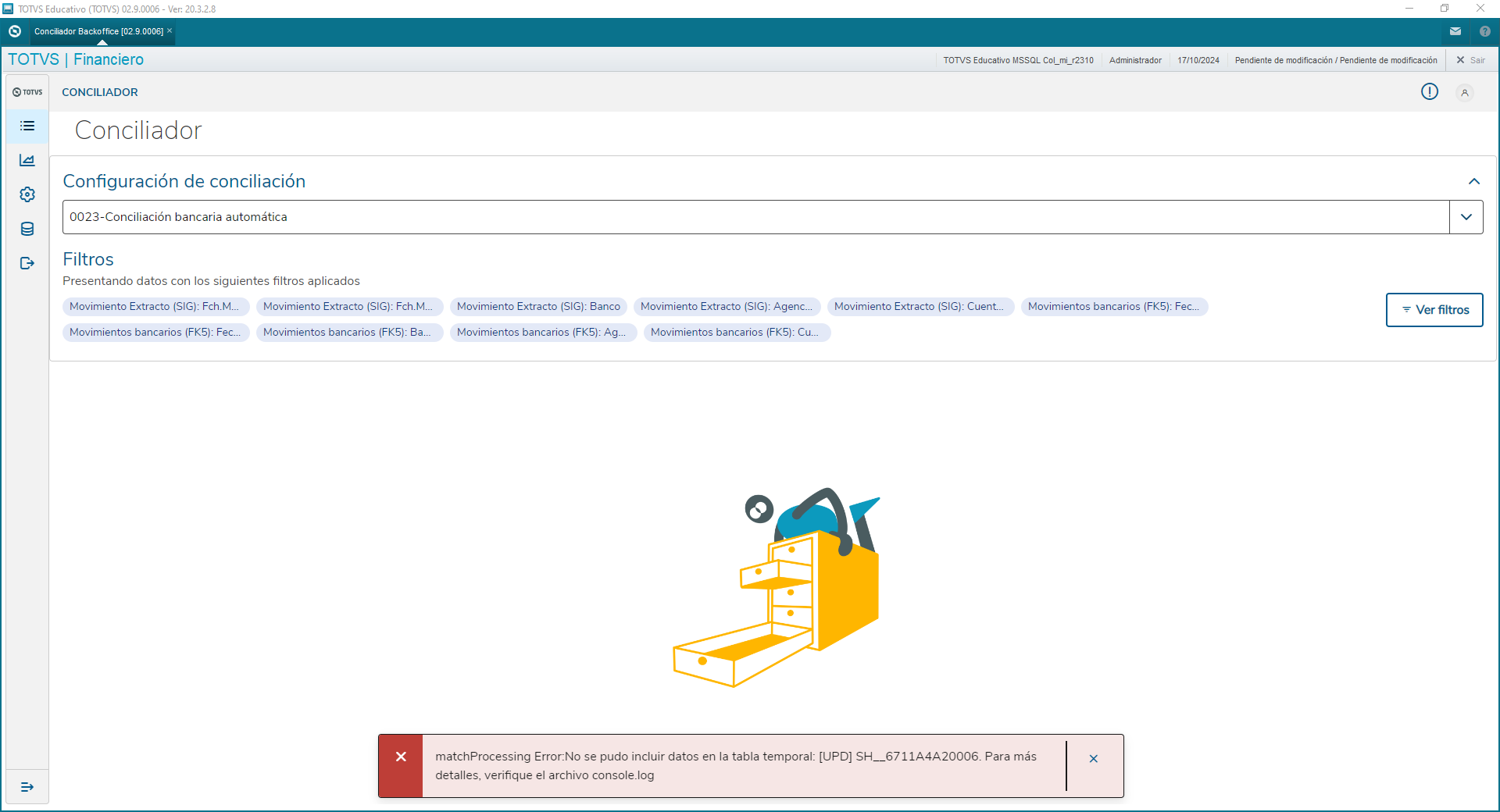
Task: Expand the sidebar with bottom arrow icon
Action: [x=27, y=787]
